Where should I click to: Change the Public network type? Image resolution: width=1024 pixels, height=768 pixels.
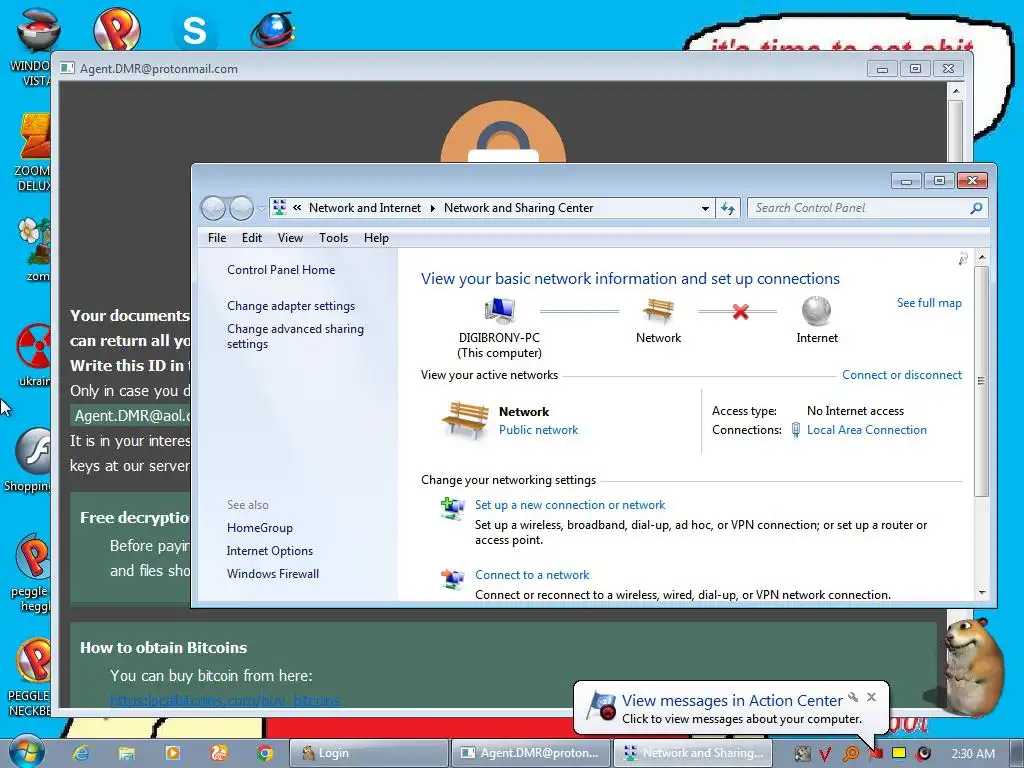538,430
